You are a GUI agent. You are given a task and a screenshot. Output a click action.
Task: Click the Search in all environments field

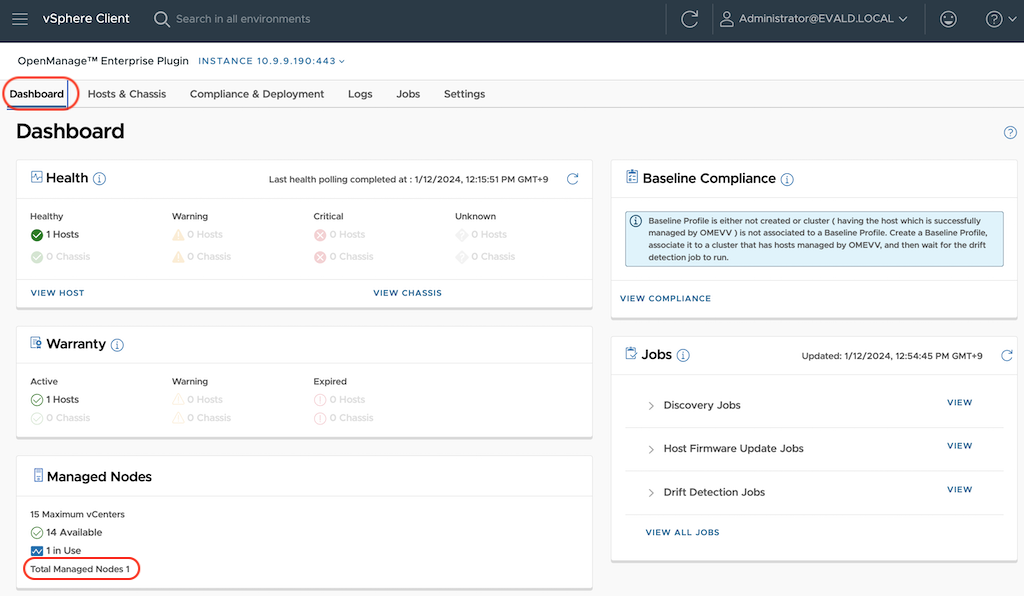[243, 19]
